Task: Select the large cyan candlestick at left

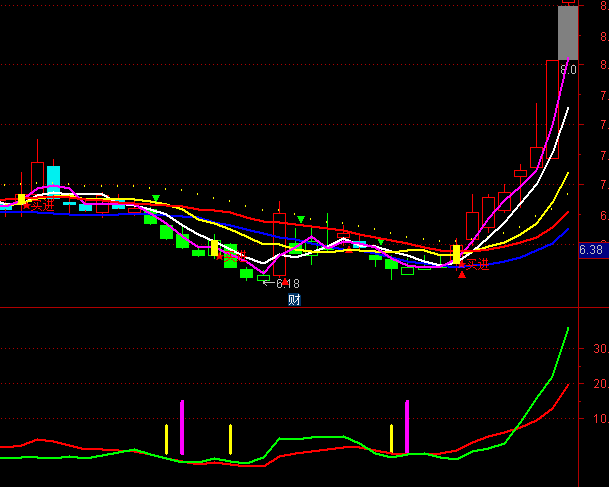Action: click(x=54, y=180)
